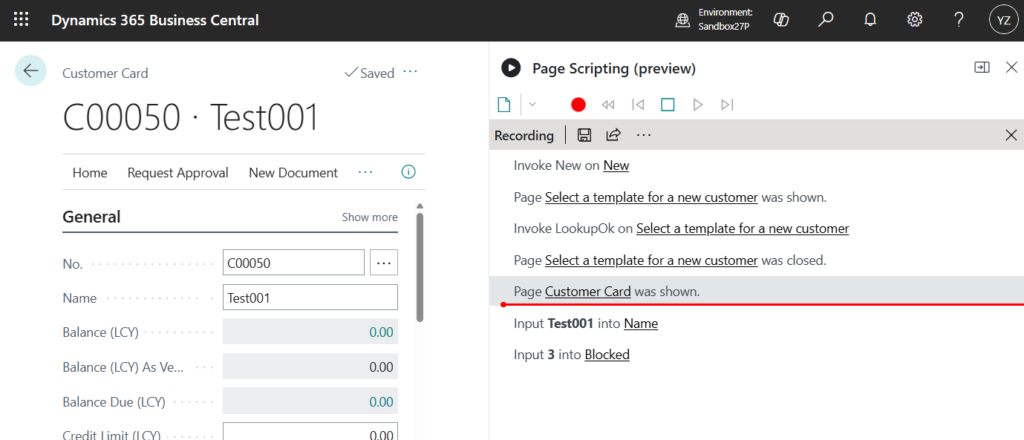Click the share recording icon
The width and height of the screenshot is (1024, 440).
tap(613, 135)
